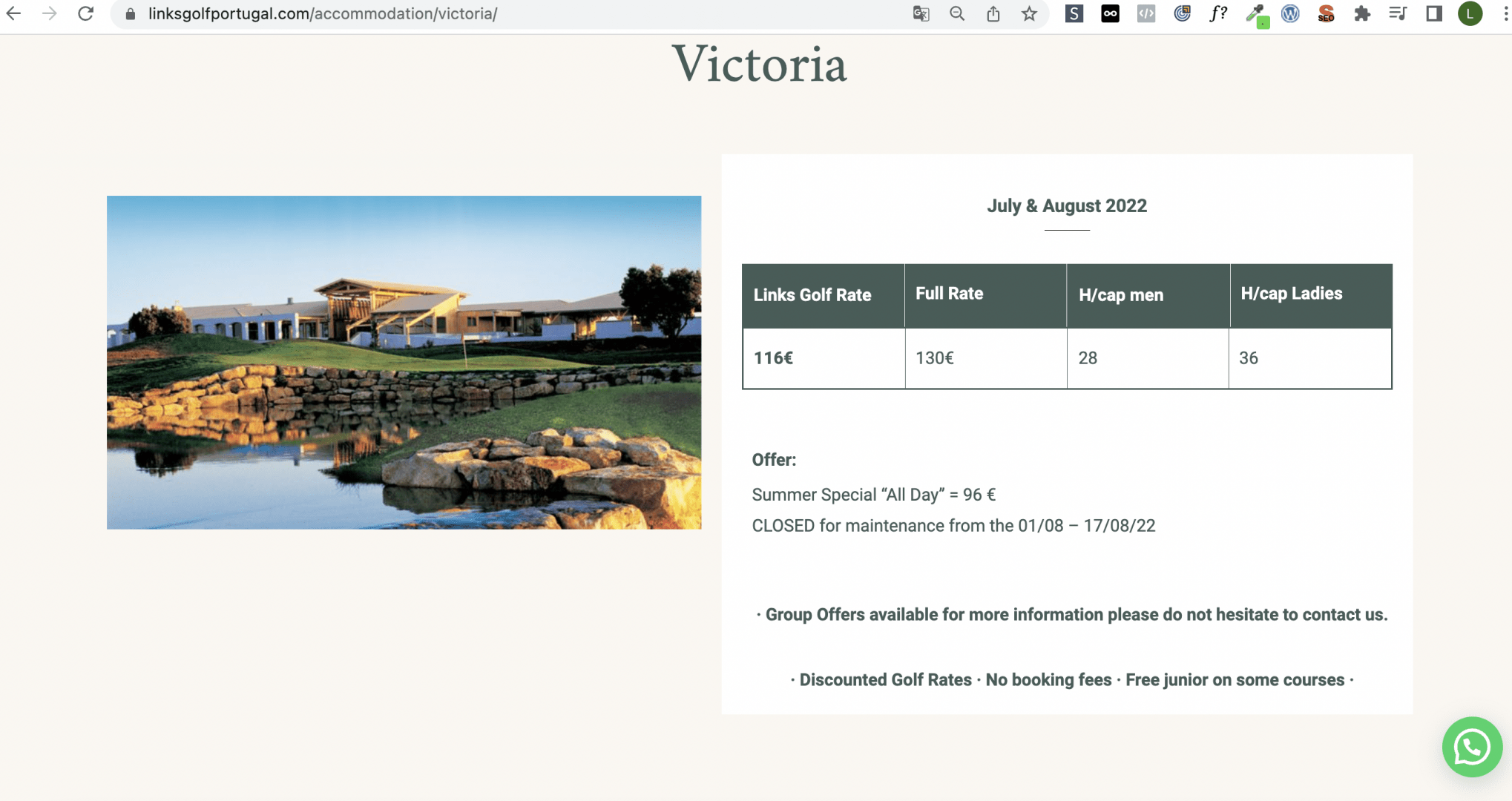Share this page

coord(993,13)
